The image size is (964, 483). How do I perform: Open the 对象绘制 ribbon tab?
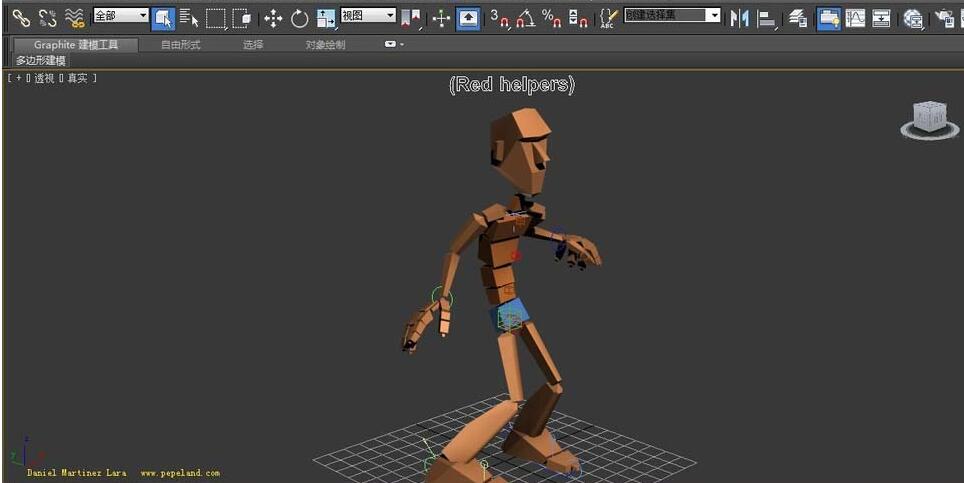tap(325, 45)
